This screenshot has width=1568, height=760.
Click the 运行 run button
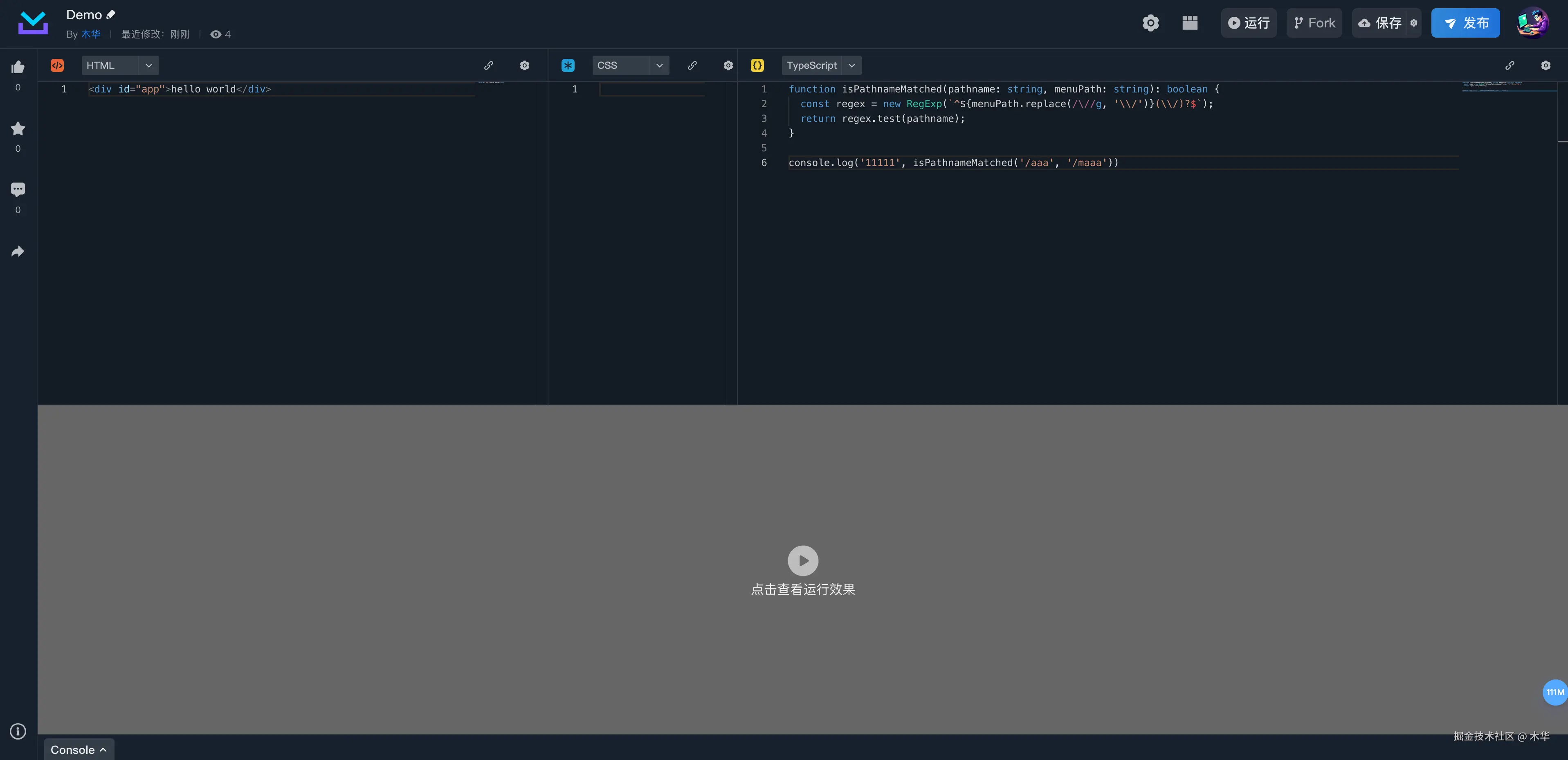1248,23
